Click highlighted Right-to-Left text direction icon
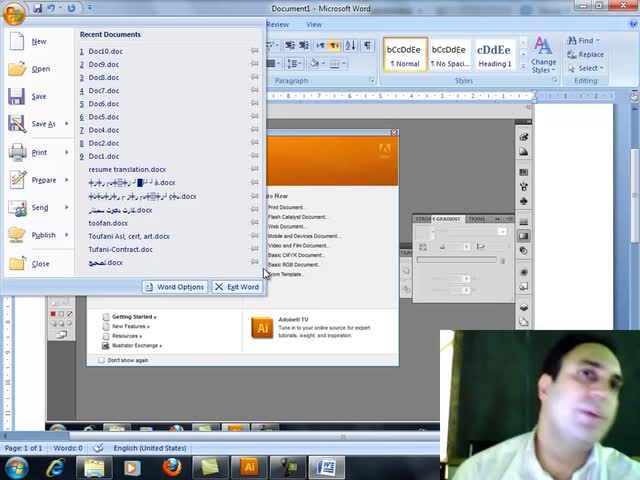 click(334, 45)
